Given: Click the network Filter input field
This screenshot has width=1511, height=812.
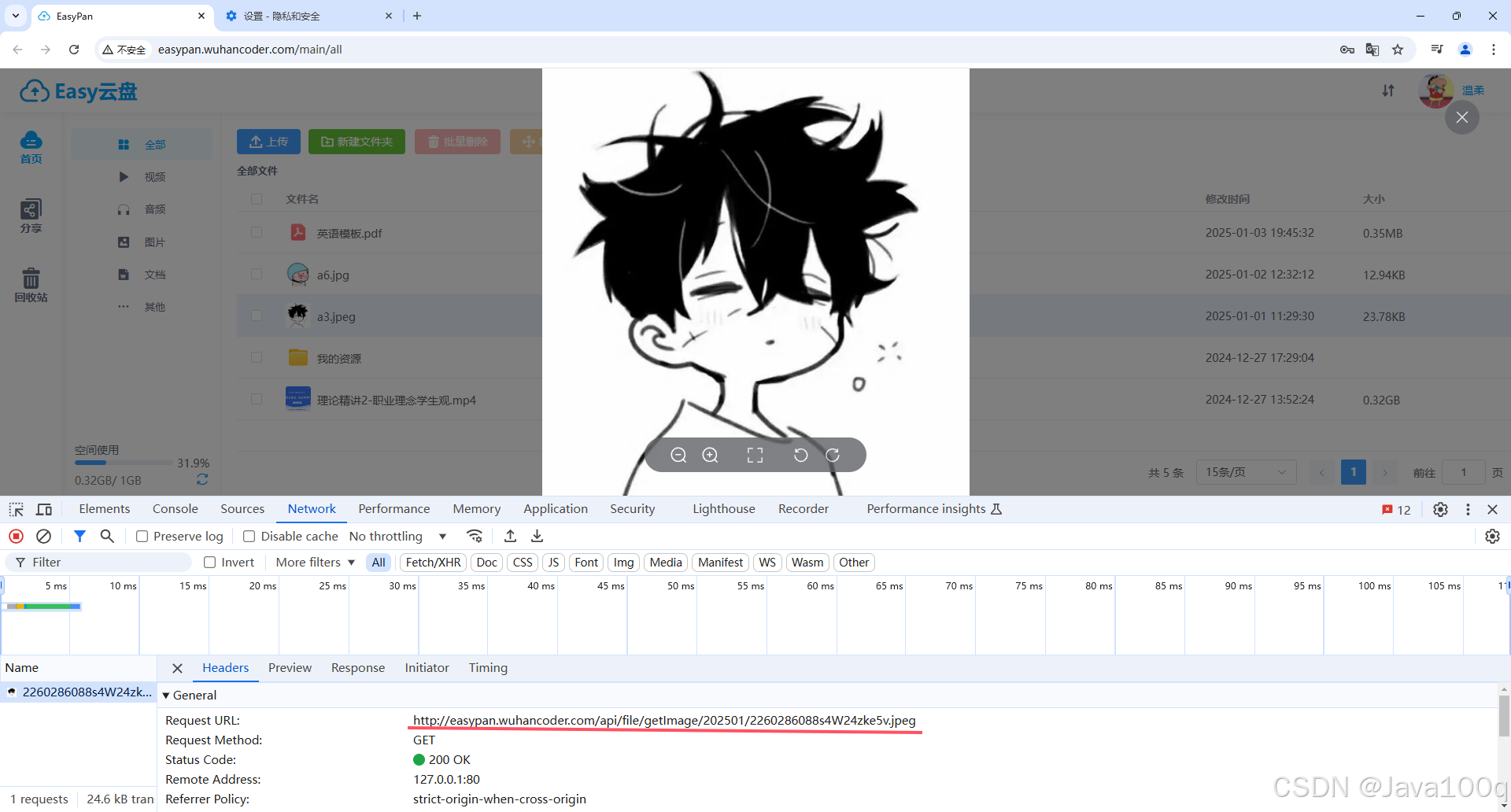Looking at the screenshot, I should (x=98, y=562).
